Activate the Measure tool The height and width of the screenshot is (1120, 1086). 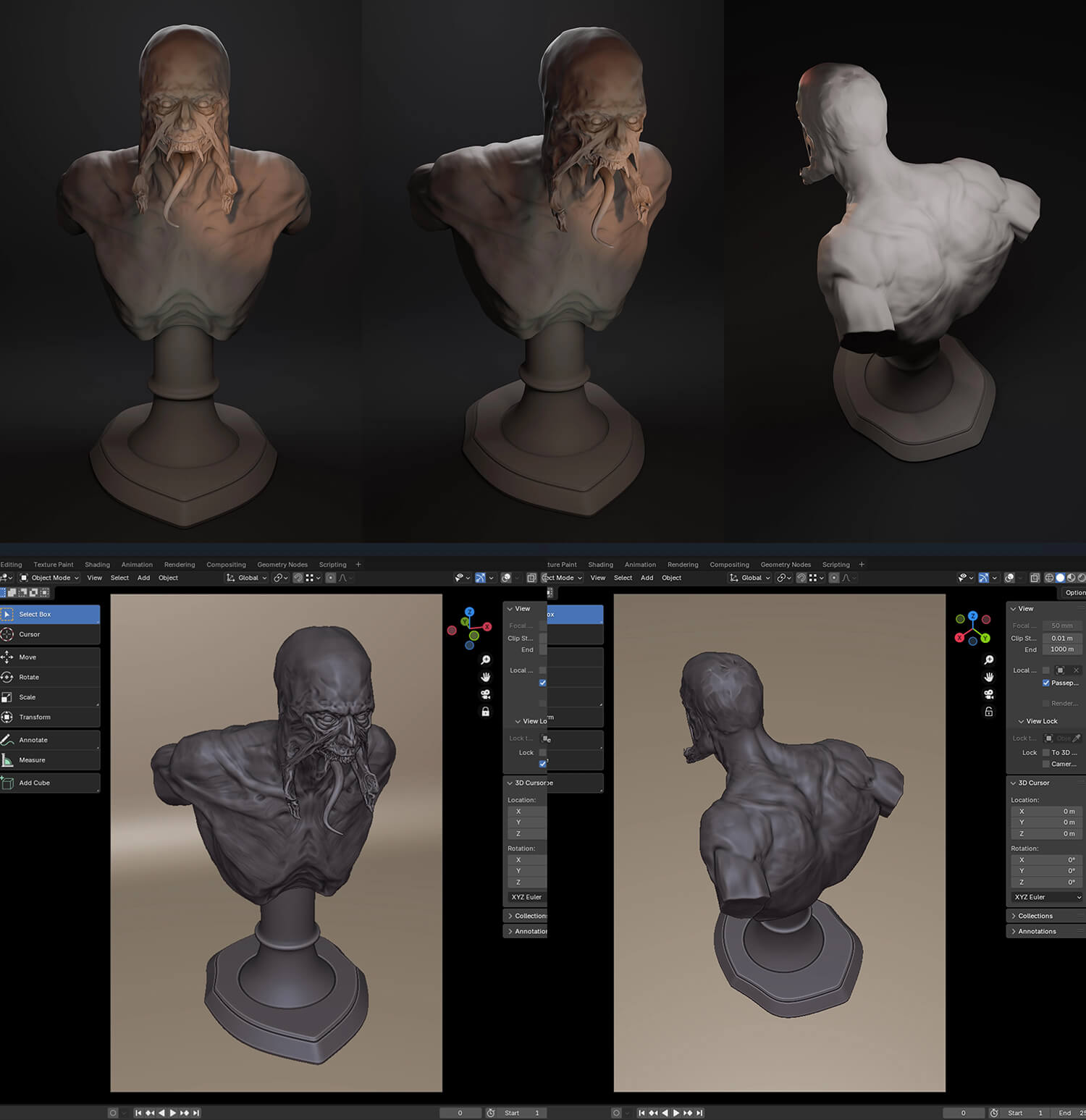[32, 760]
